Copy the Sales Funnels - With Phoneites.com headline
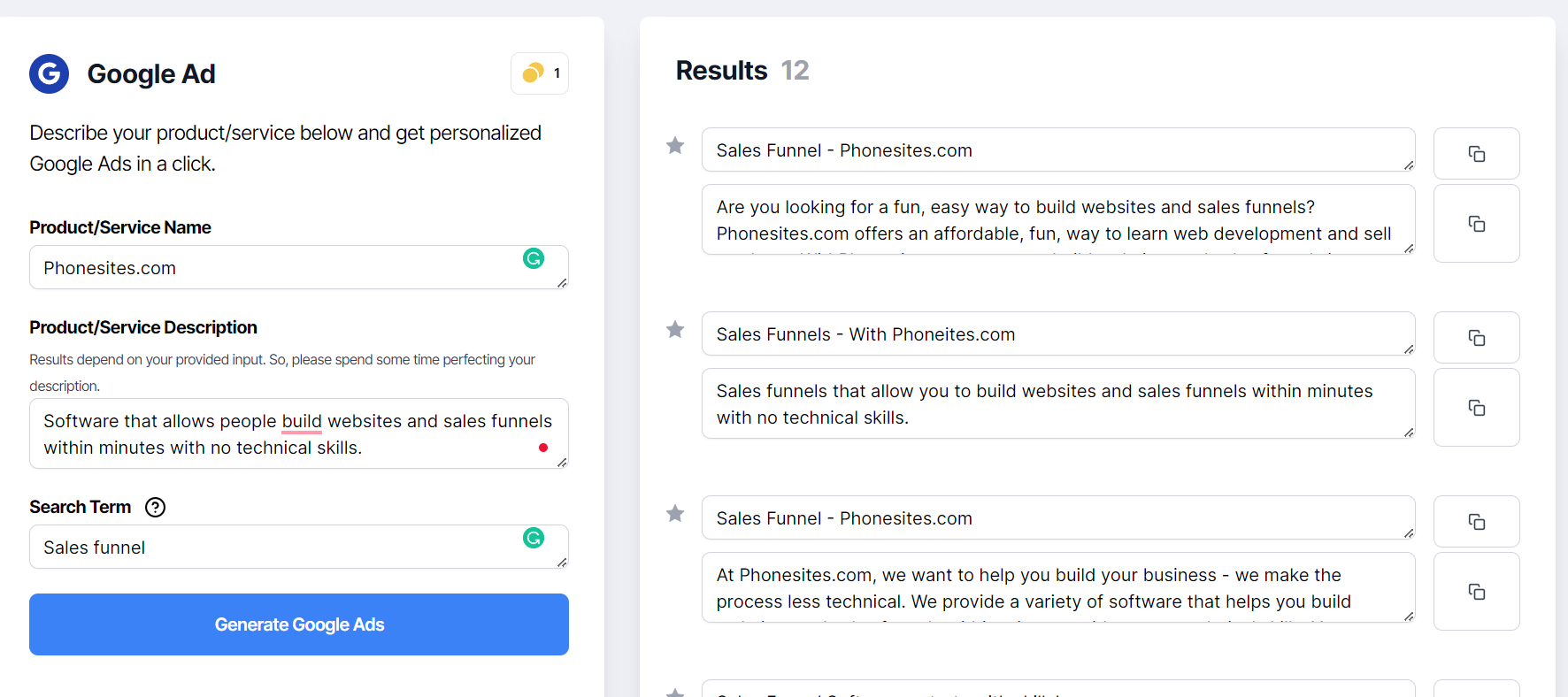1568x697 pixels. coord(1476,337)
